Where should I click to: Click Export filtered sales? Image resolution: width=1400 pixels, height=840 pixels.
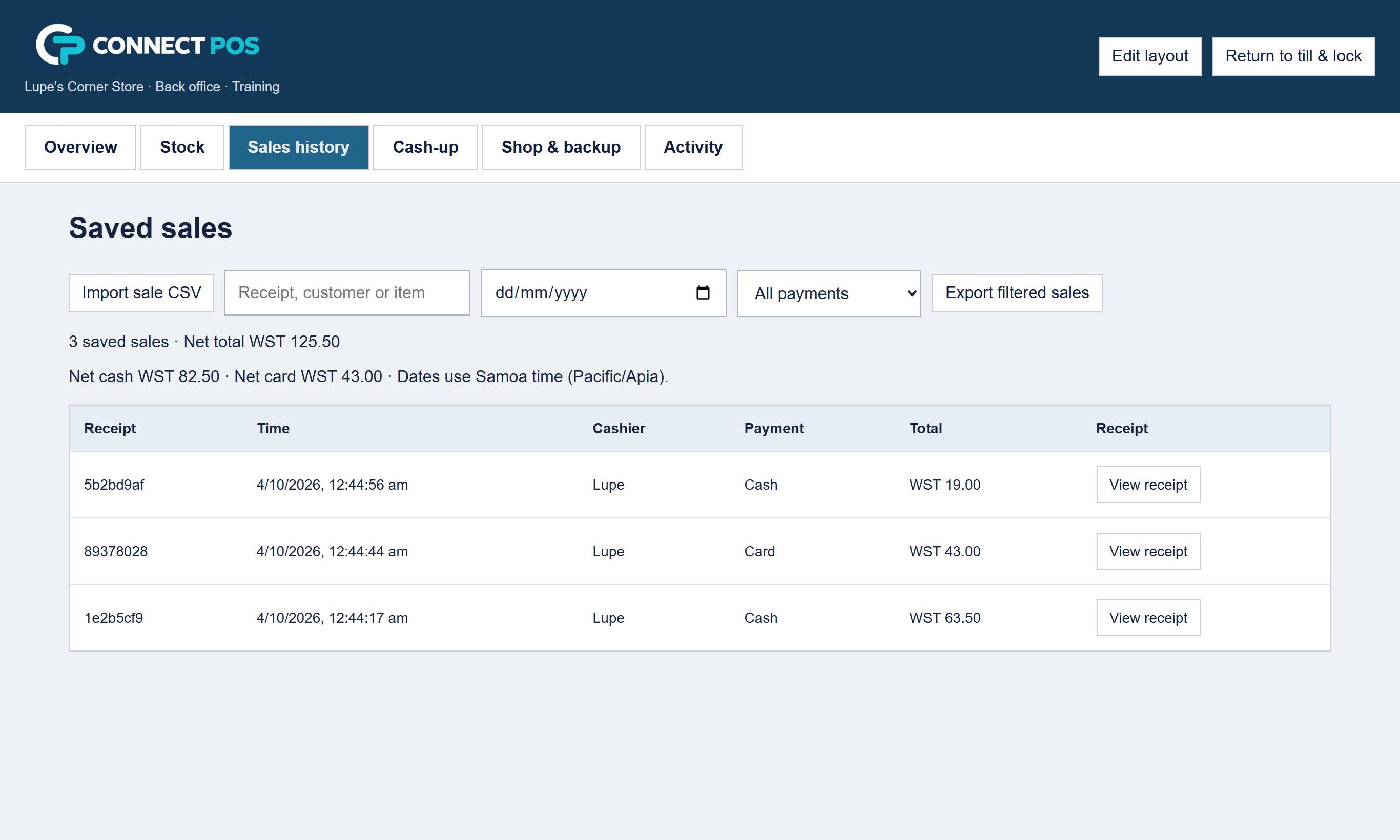(1017, 292)
